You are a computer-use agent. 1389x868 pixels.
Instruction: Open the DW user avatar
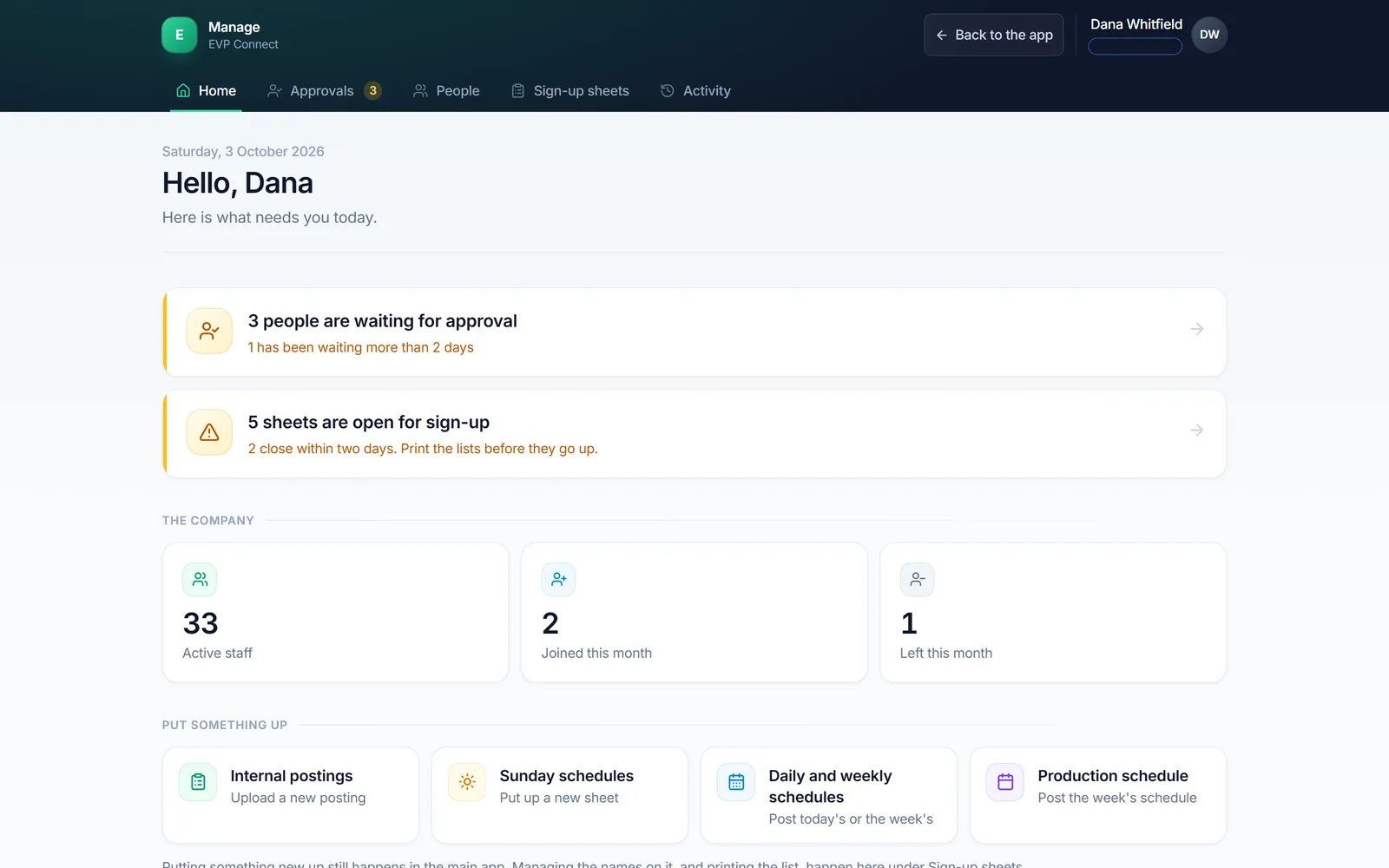click(x=1209, y=35)
